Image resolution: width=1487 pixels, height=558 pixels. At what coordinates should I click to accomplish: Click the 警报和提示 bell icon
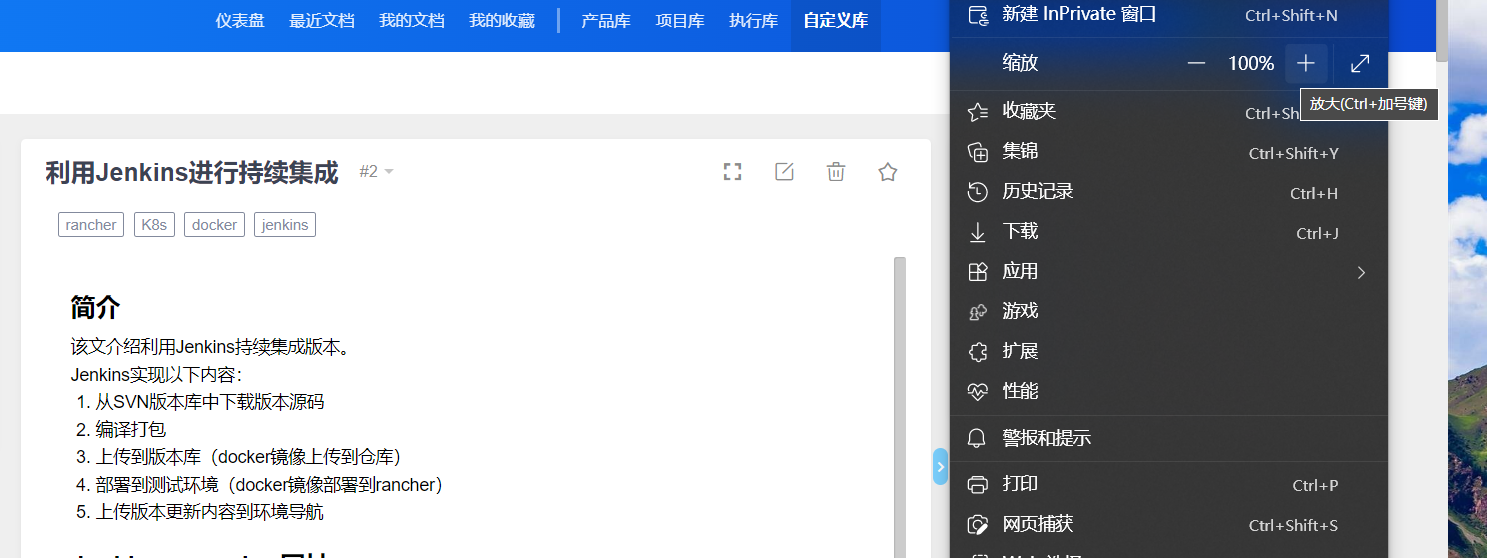point(978,438)
